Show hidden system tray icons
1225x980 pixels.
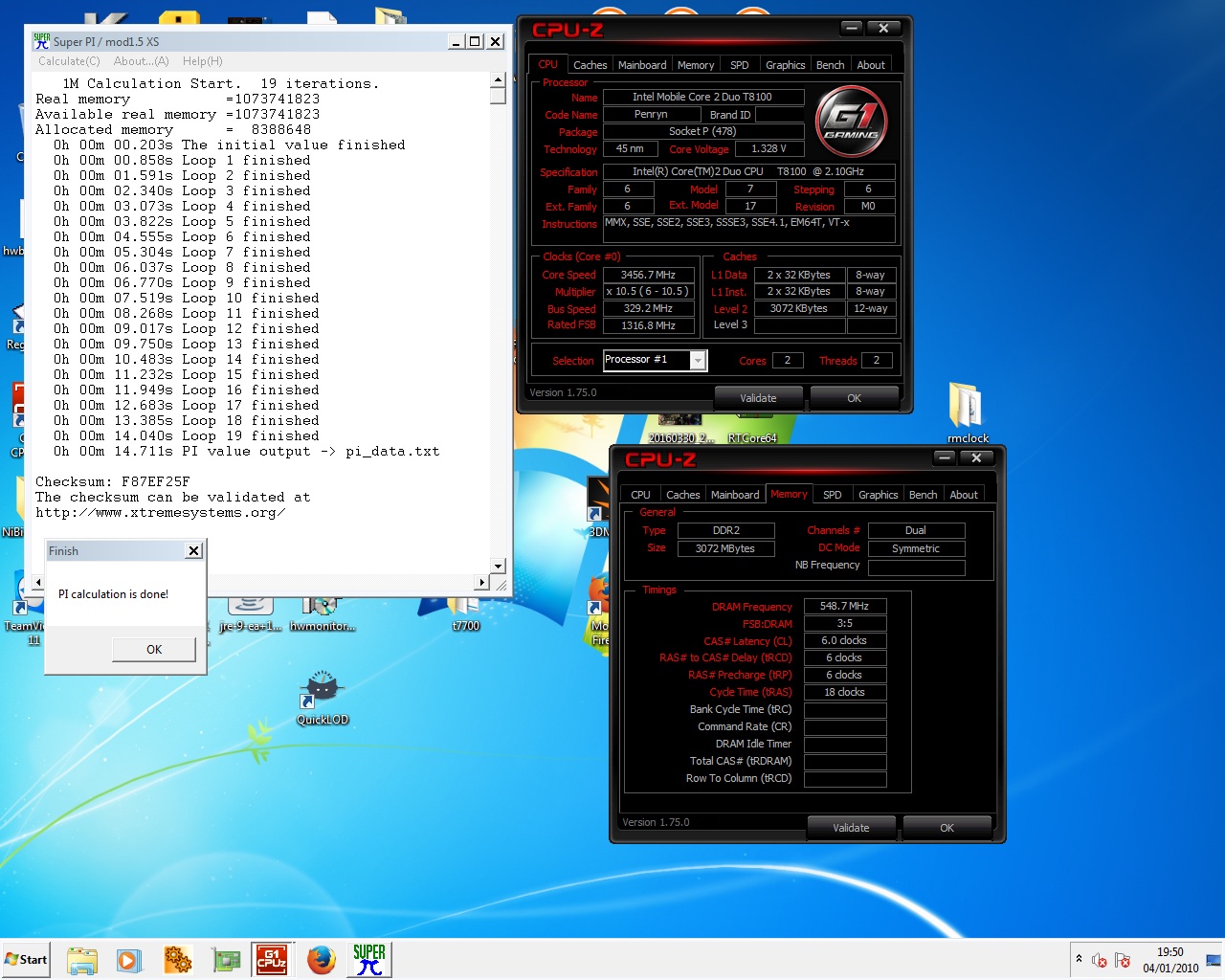point(1079,959)
